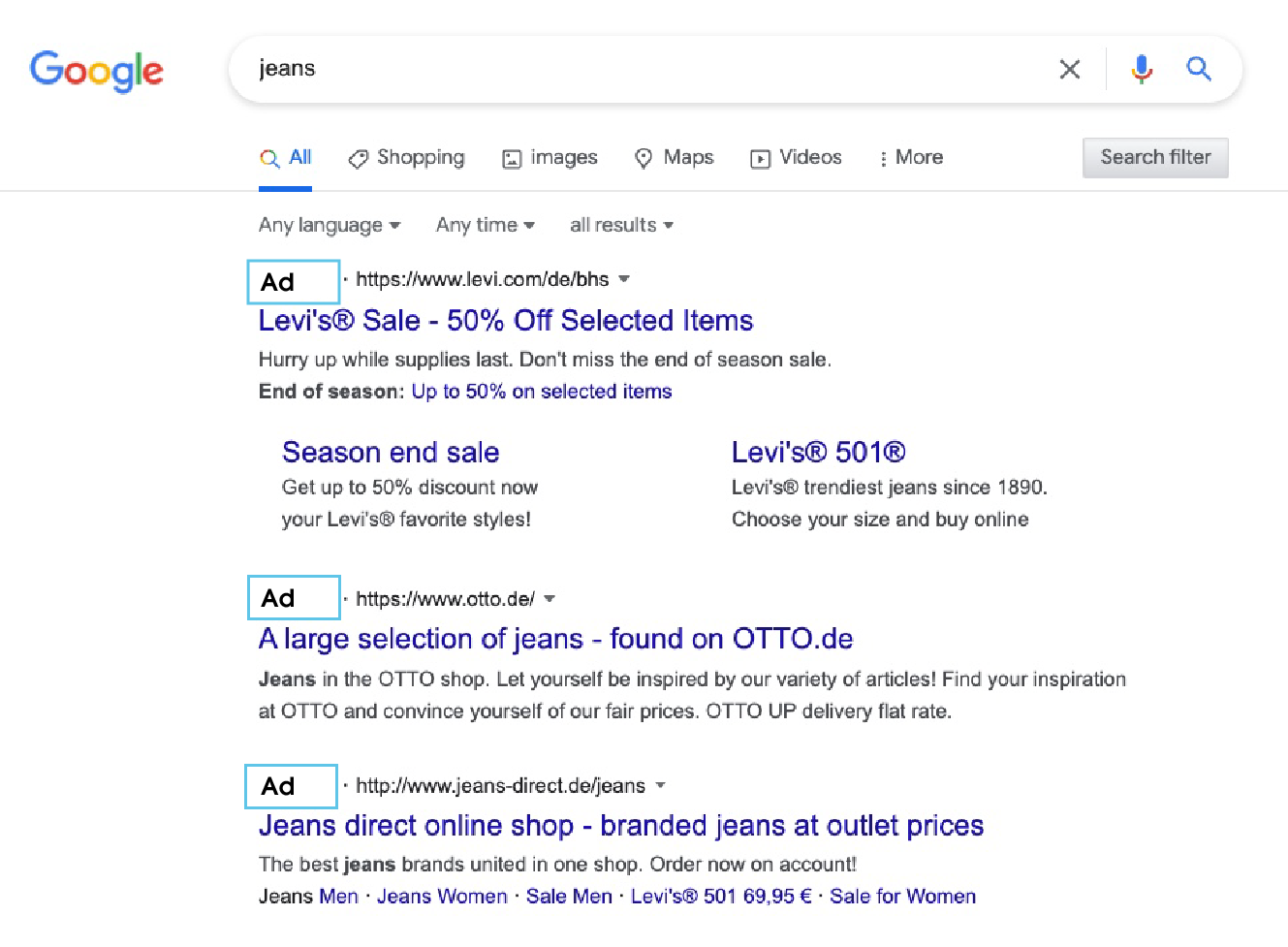The height and width of the screenshot is (947, 1288).
Task: Open 'Up to 50% on selected items' link
Action: point(542,392)
